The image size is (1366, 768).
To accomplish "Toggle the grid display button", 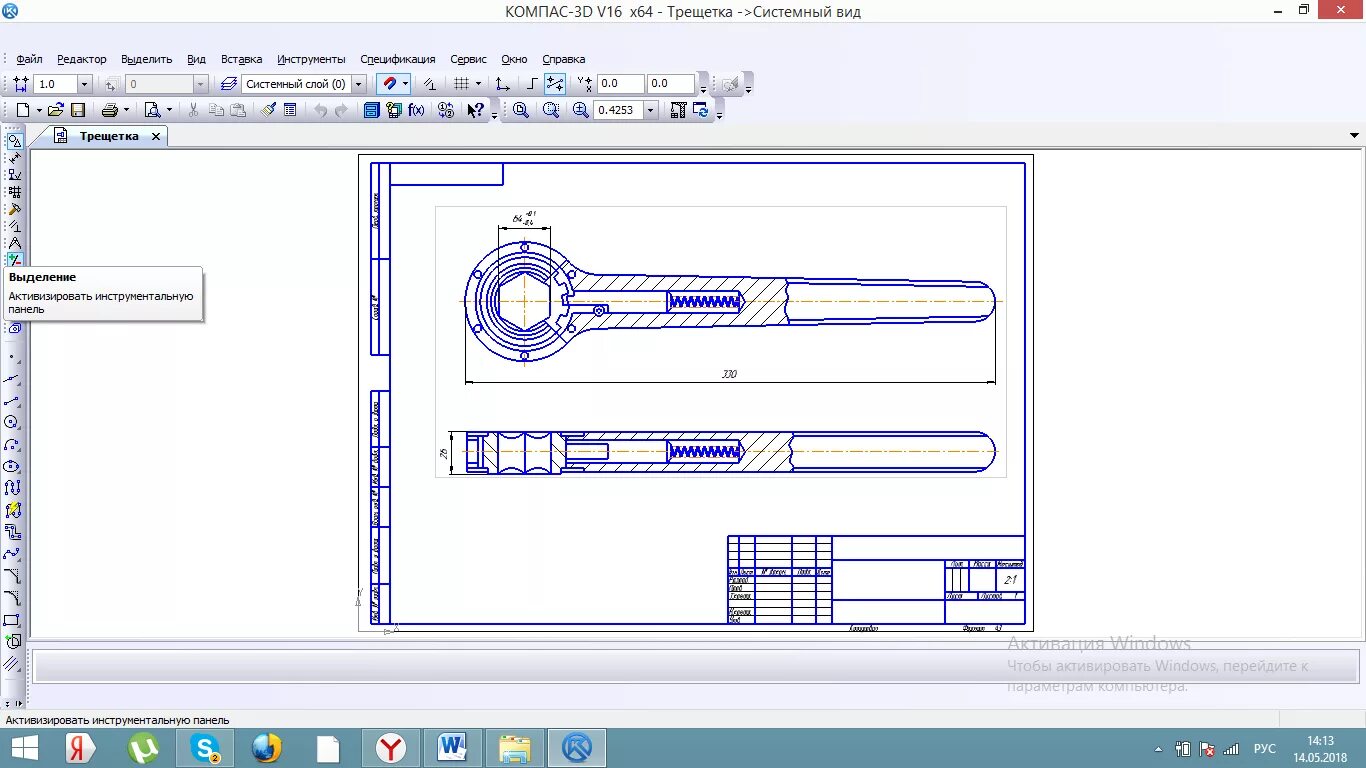I will (x=460, y=84).
